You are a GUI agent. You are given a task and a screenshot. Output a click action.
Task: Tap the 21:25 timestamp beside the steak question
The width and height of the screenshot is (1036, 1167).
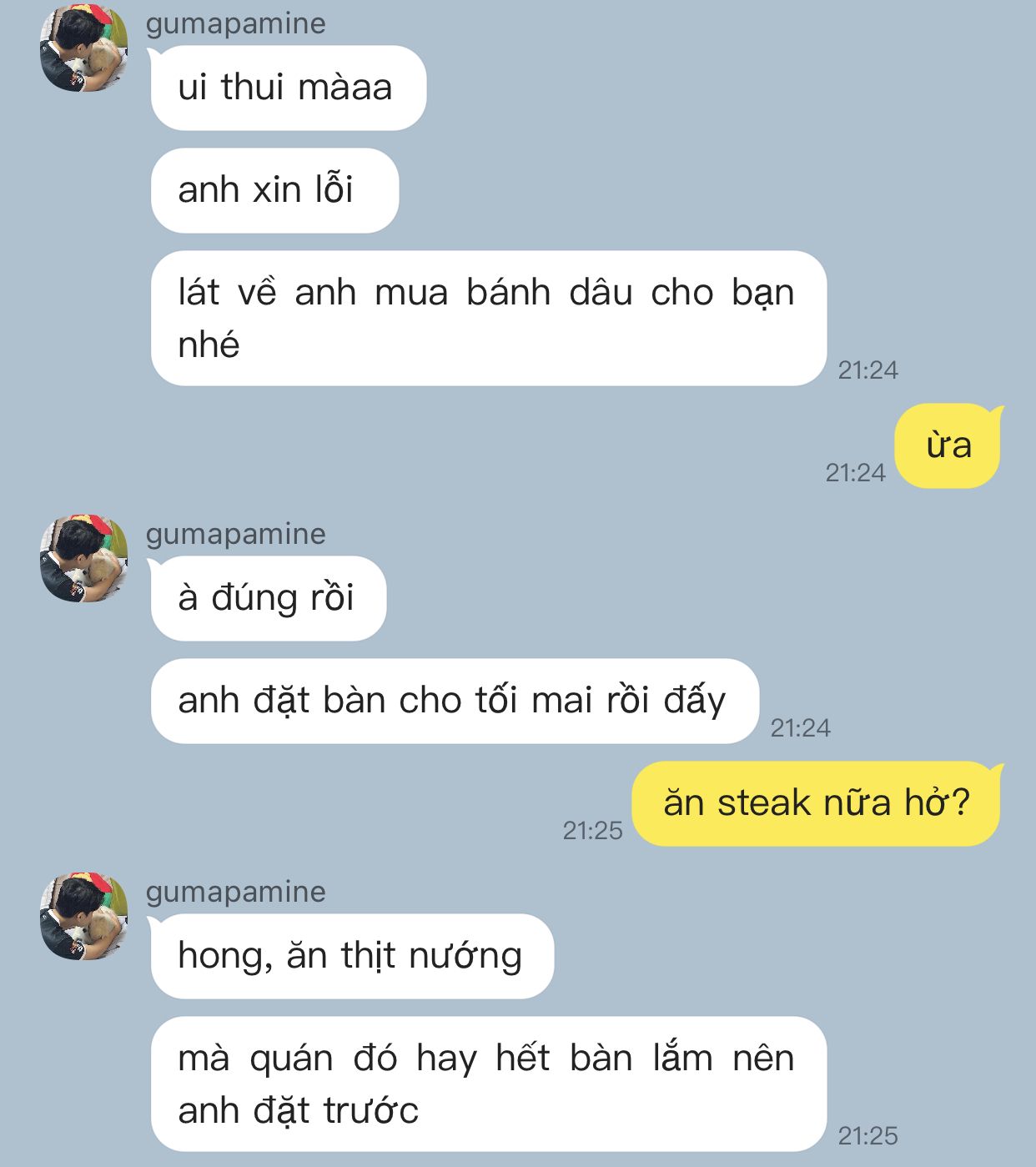click(x=592, y=830)
